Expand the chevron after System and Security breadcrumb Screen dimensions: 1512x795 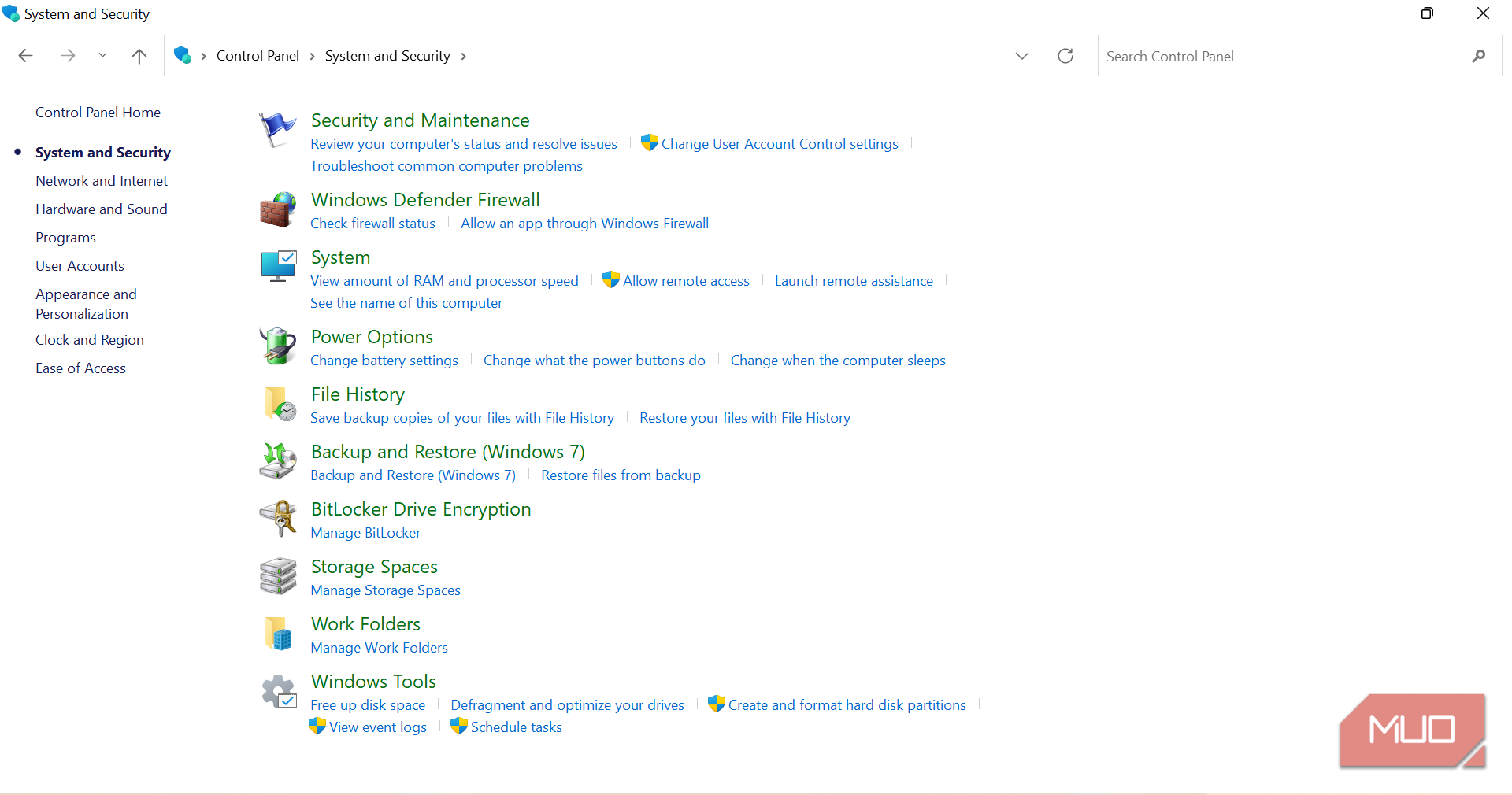click(463, 56)
